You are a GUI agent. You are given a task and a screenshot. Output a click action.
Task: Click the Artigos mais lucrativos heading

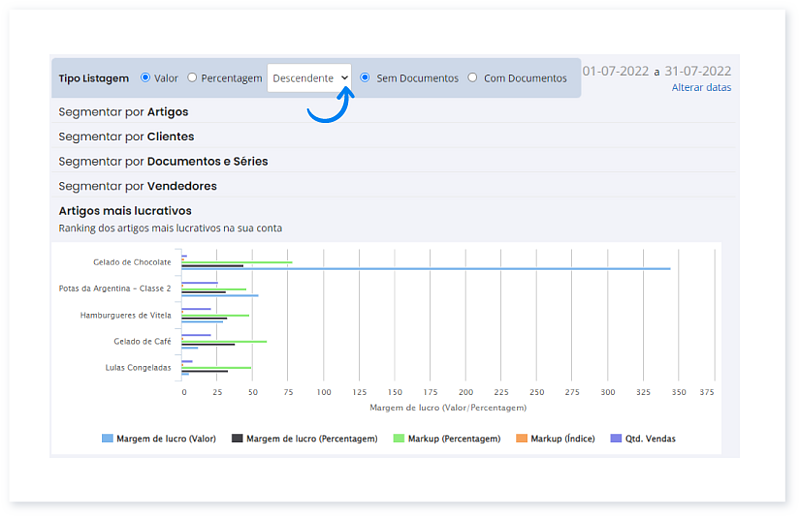click(x=125, y=211)
